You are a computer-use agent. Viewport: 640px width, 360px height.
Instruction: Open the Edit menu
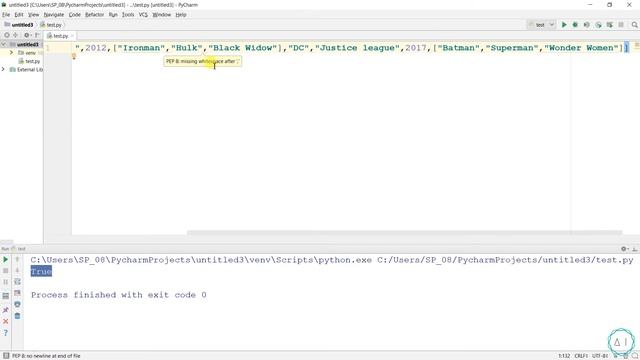pyautogui.click(x=19, y=15)
